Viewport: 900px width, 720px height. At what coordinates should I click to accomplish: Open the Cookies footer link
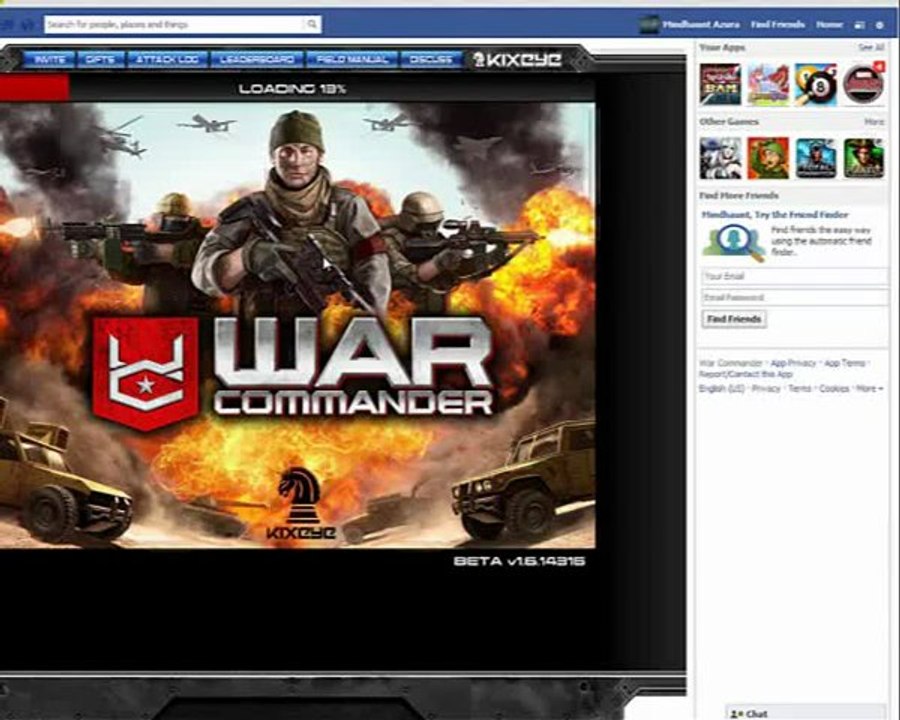pos(834,389)
